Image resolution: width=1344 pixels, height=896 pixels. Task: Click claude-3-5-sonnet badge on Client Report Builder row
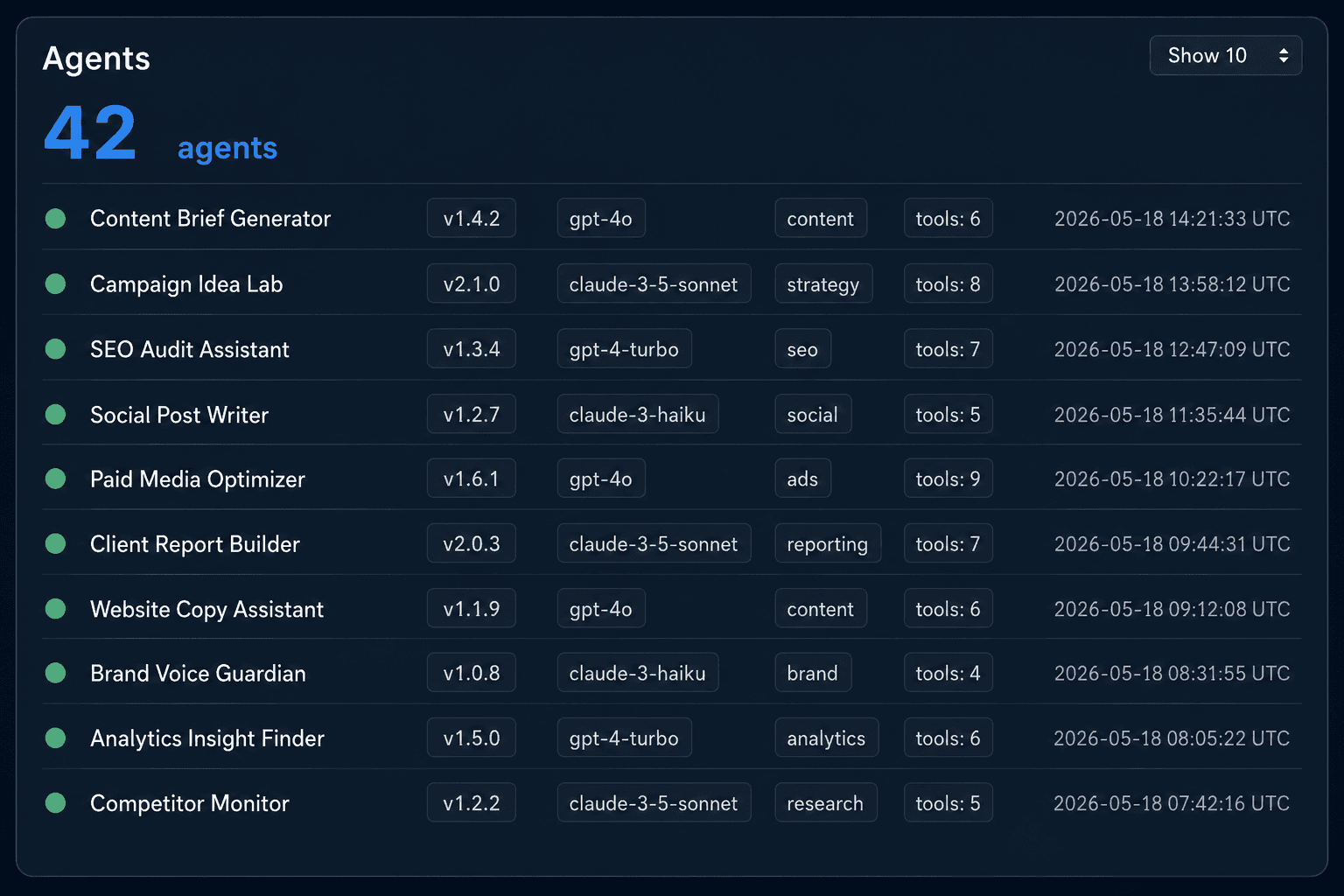[654, 543]
